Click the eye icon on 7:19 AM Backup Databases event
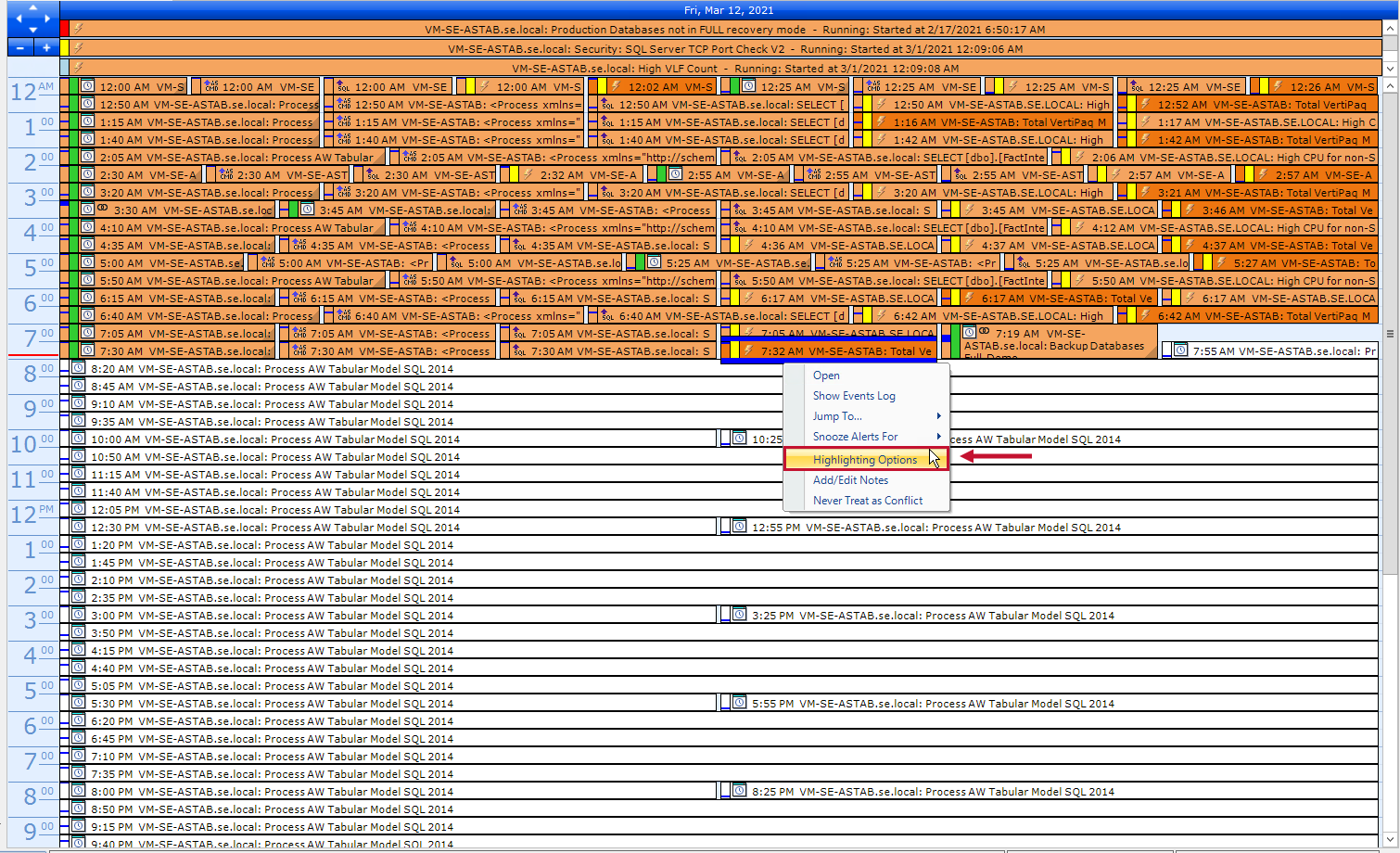This screenshot has height=853, width=1400. click(985, 331)
